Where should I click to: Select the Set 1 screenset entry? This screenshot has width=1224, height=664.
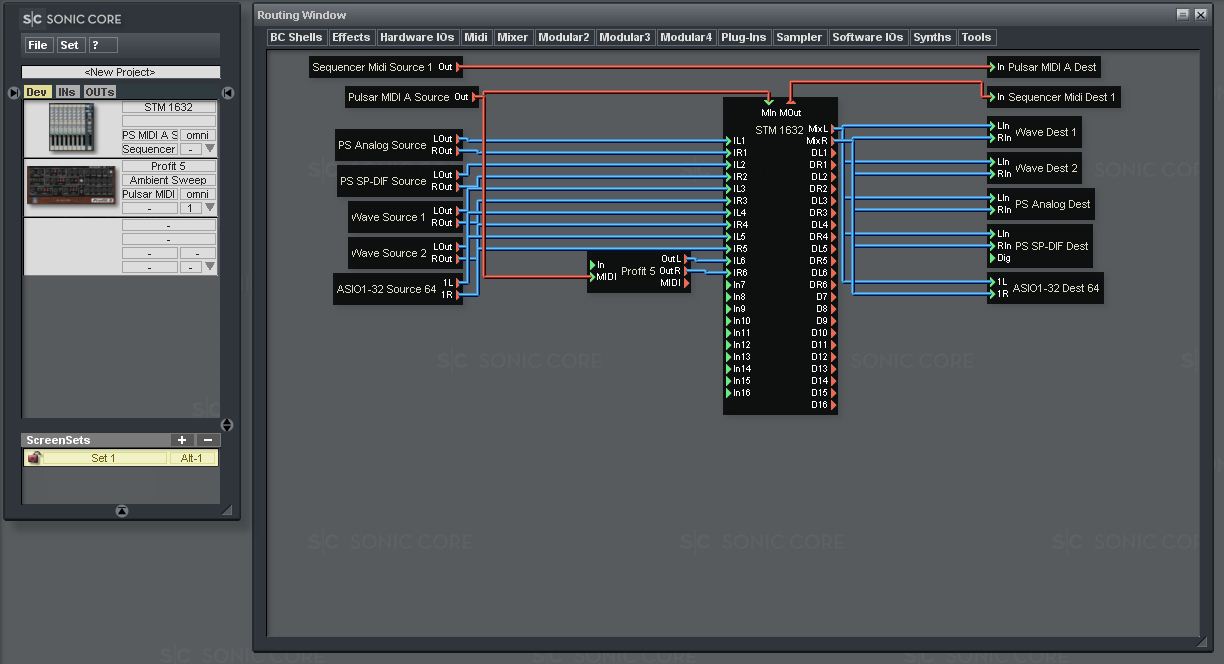(104, 458)
